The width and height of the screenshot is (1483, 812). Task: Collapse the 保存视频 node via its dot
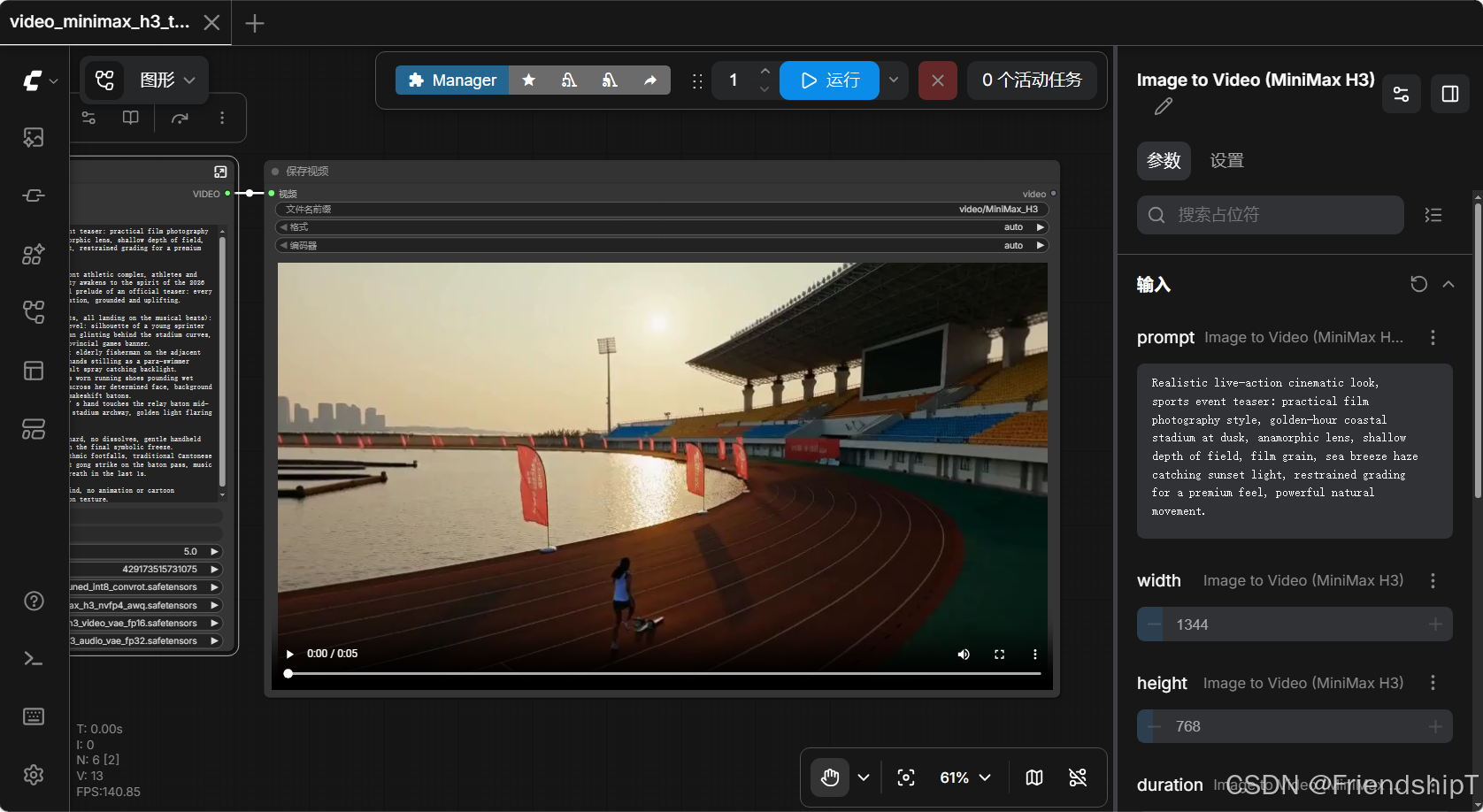click(x=275, y=172)
